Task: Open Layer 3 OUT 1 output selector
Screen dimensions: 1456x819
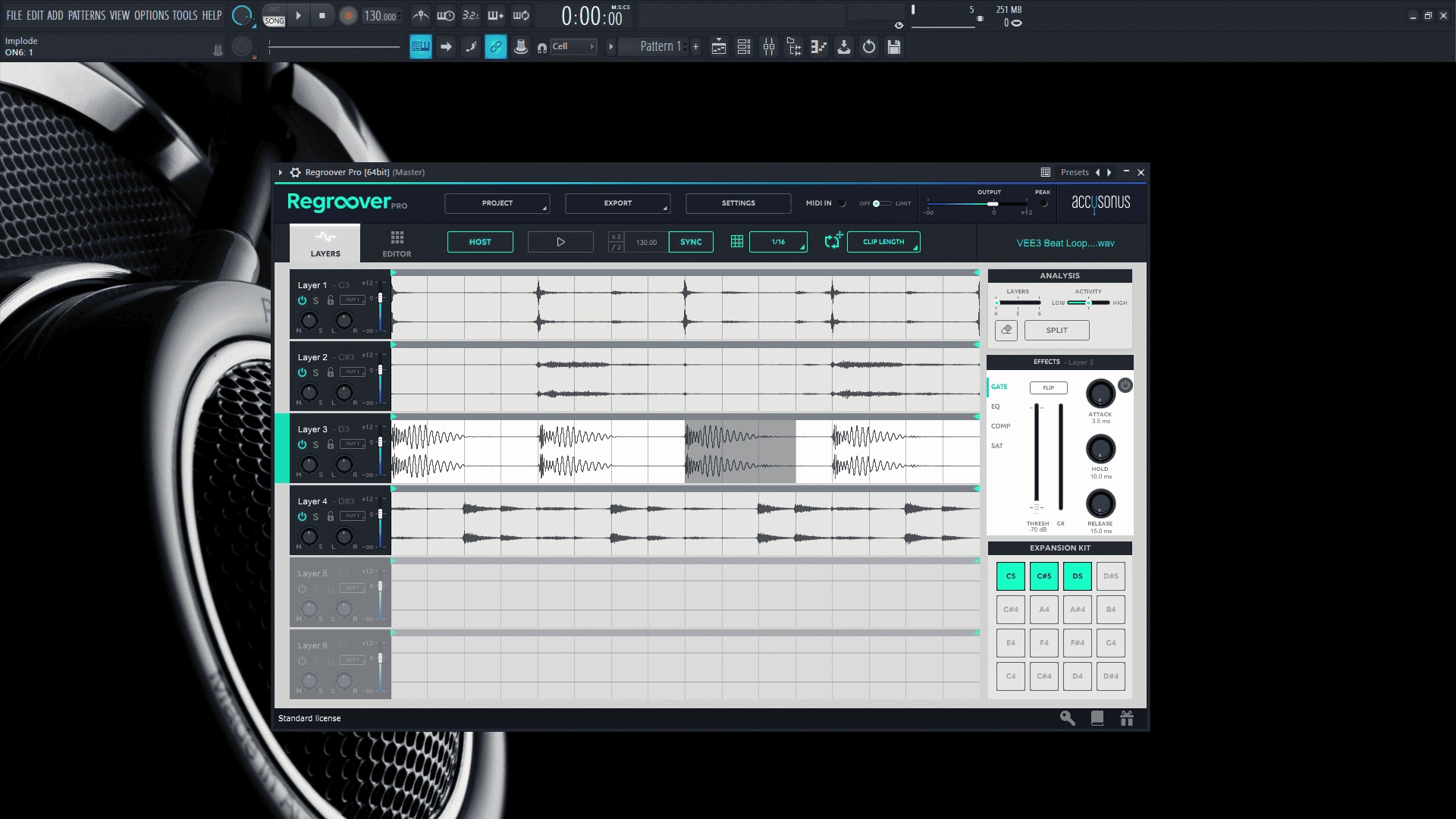Action: (353, 444)
